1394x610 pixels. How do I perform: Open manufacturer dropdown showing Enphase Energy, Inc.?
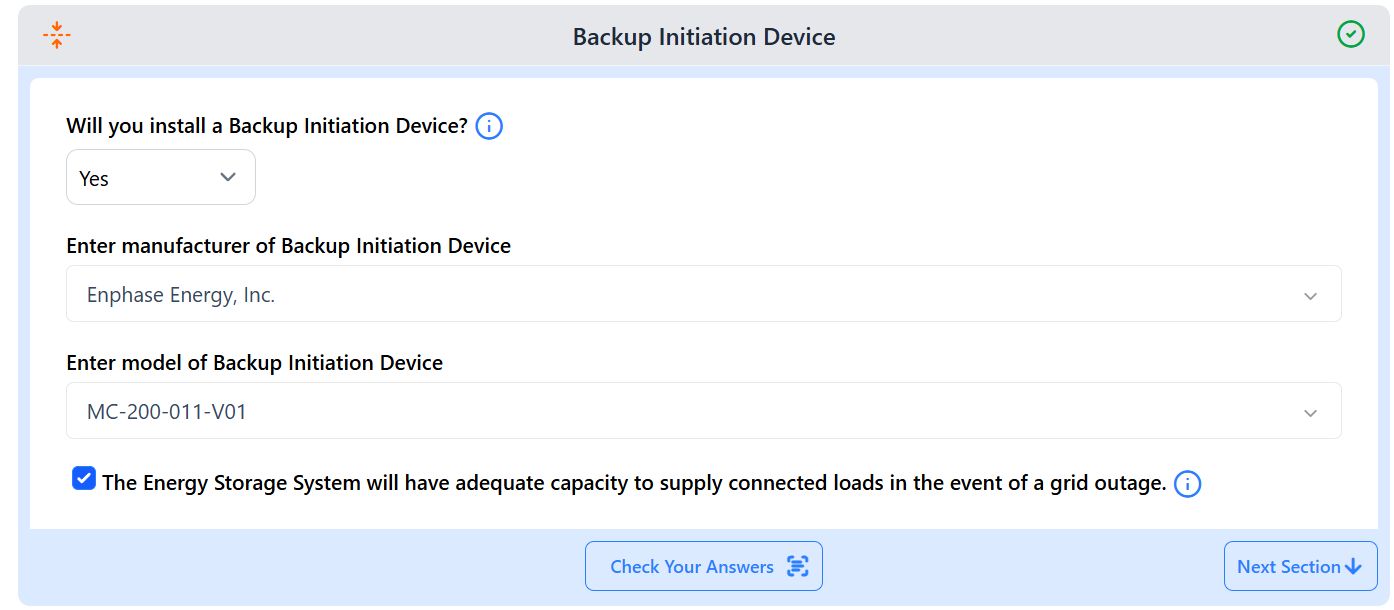click(704, 294)
